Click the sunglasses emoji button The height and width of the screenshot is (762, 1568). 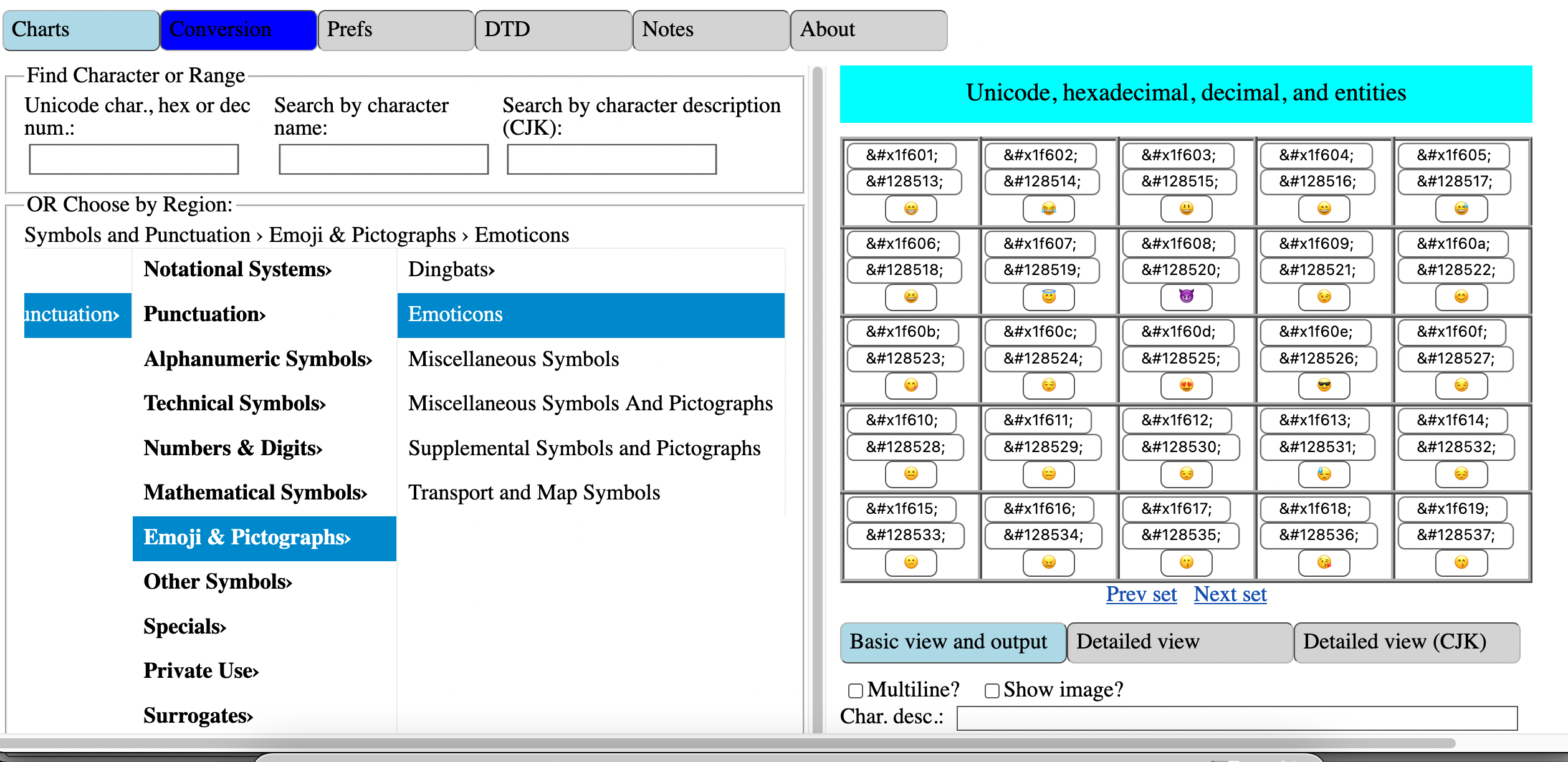coord(1324,385)
